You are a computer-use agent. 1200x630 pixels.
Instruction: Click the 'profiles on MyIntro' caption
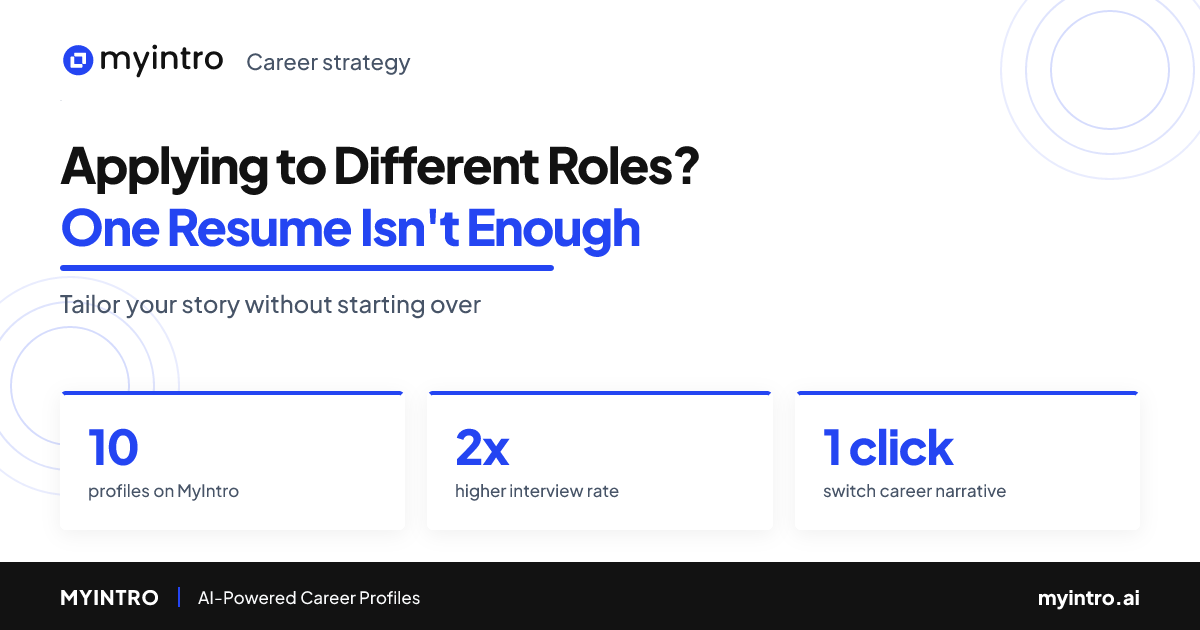163,491
